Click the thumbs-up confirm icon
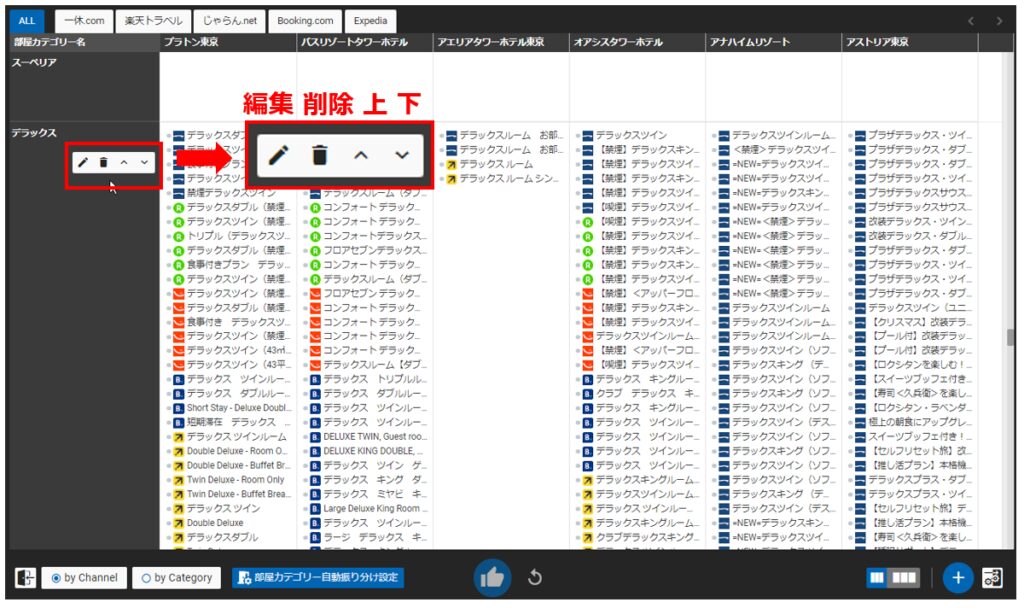The height and width of the screenshot is (608, 1024). point(492,577)
